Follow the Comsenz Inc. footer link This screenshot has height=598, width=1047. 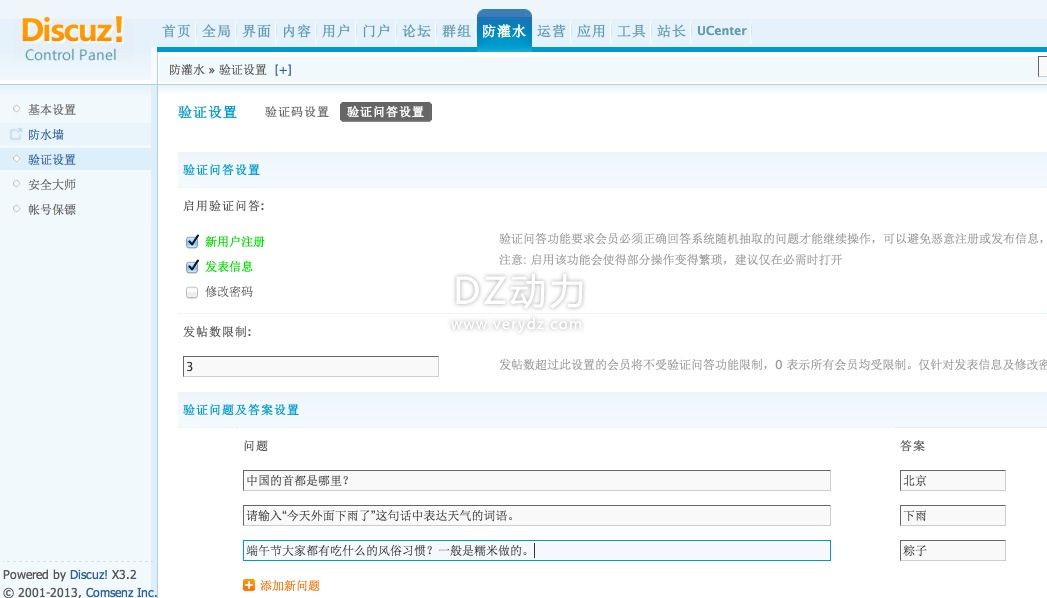coord(121,592)
